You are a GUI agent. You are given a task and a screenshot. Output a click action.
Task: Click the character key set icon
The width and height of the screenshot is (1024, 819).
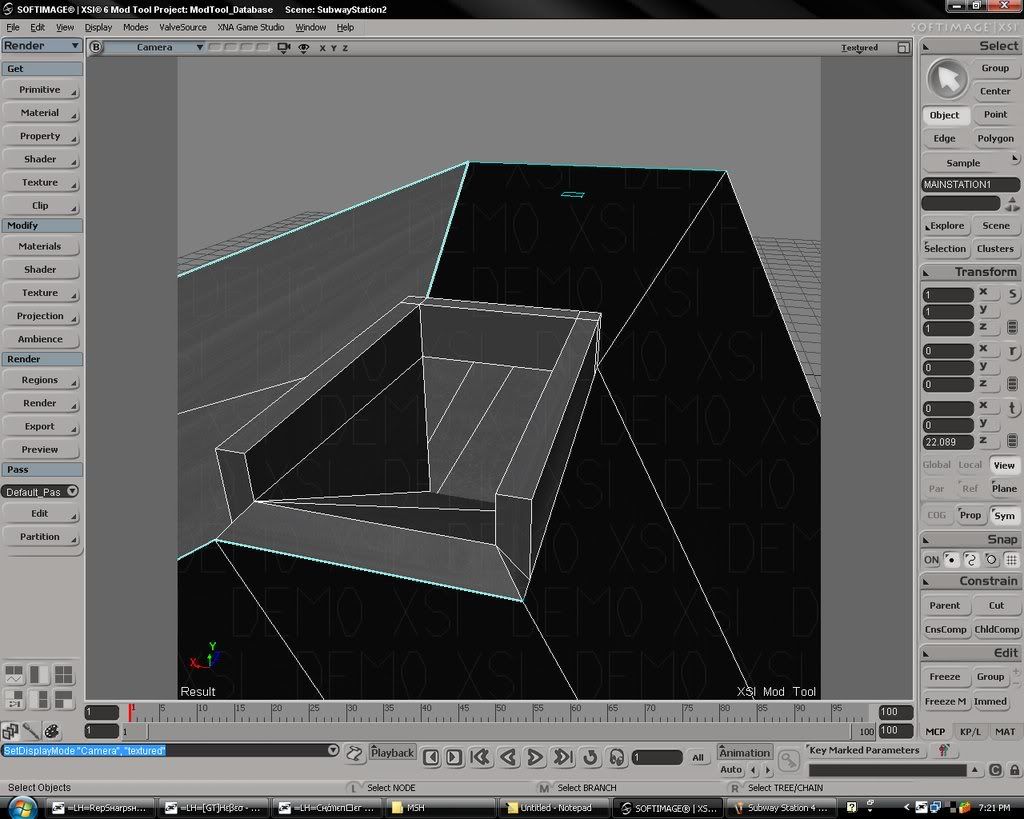pyautogui.click(x=943, y=750)
